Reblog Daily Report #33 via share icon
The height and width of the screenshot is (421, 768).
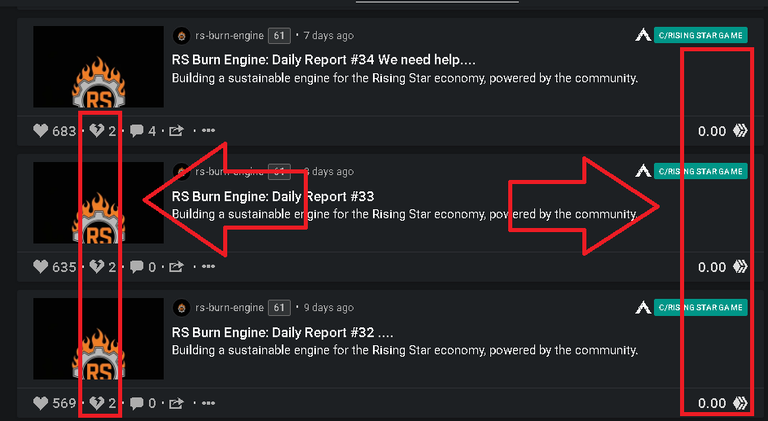click(x=176, y=267)
